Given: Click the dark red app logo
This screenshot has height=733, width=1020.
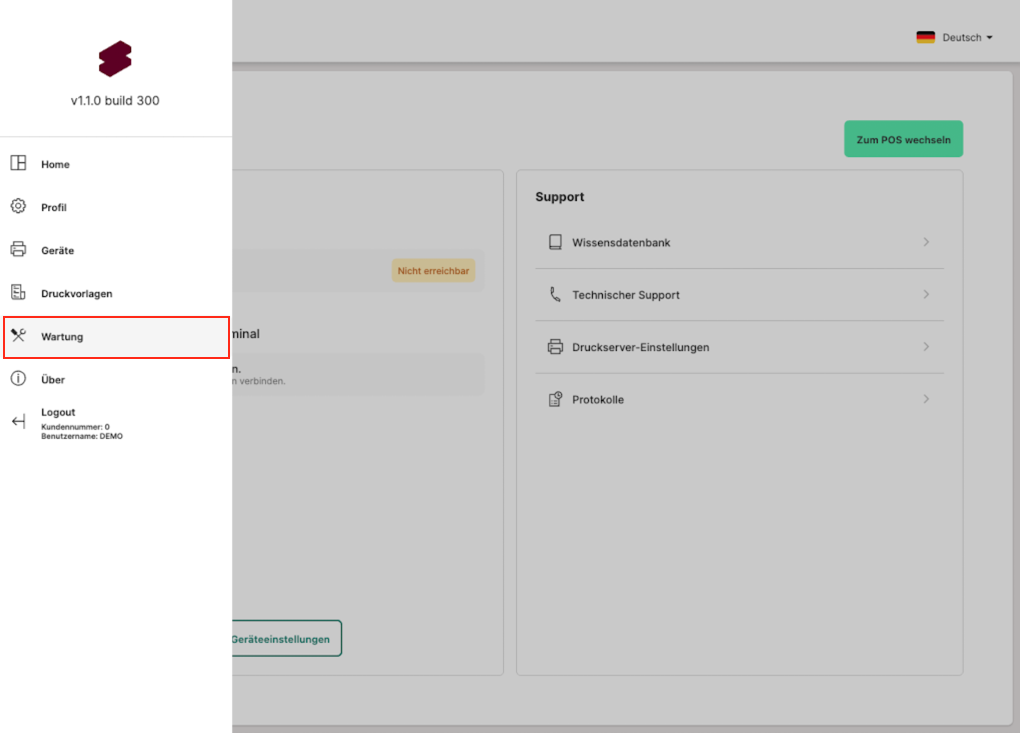Looking at the screenshot, I should (115, 59).
